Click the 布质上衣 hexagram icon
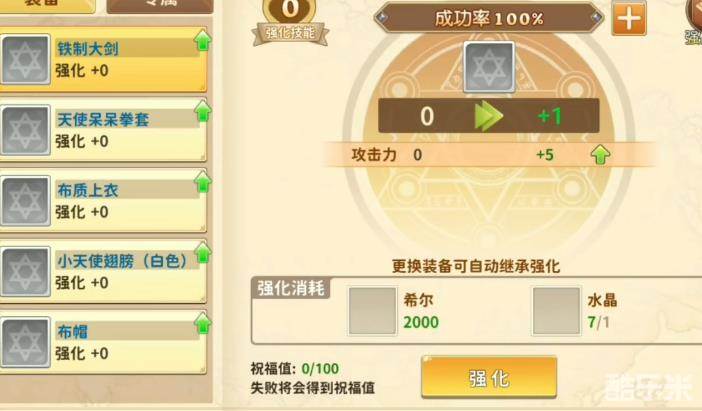 (x=26, y=201)
